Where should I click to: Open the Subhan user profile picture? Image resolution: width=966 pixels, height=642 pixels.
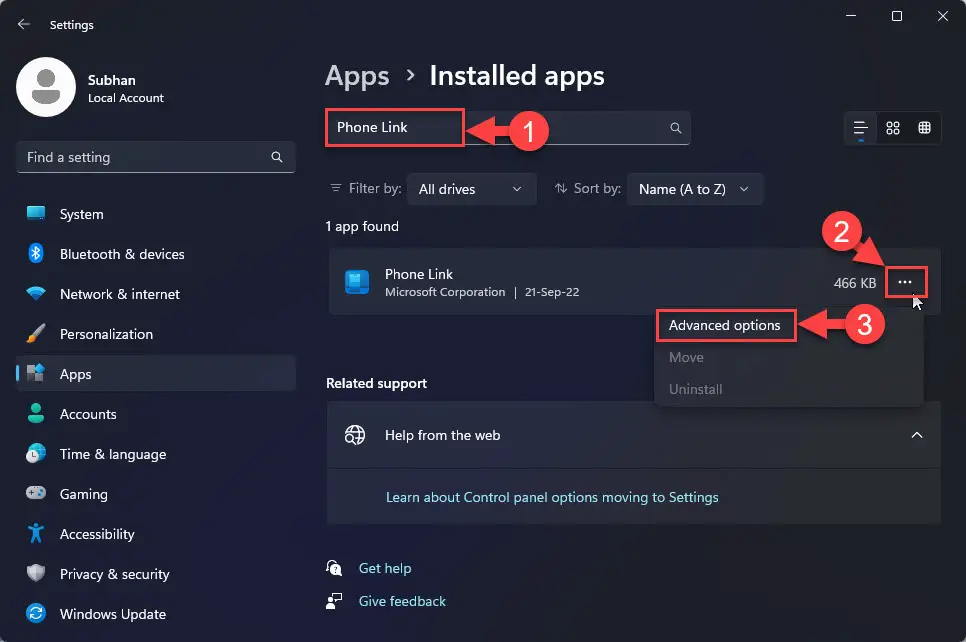pos(46,87)
